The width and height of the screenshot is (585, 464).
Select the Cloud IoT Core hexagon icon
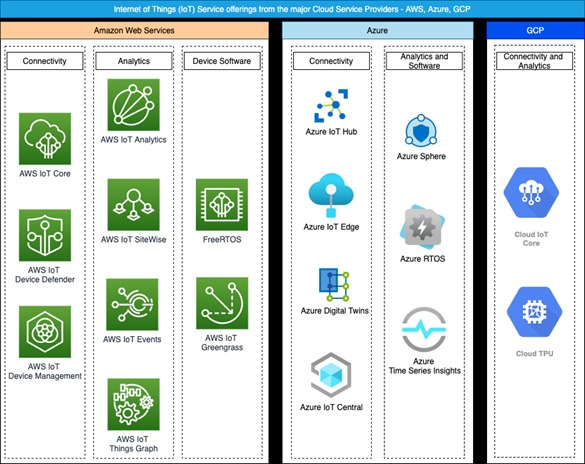pyautogui.click(x=531, y=192)
